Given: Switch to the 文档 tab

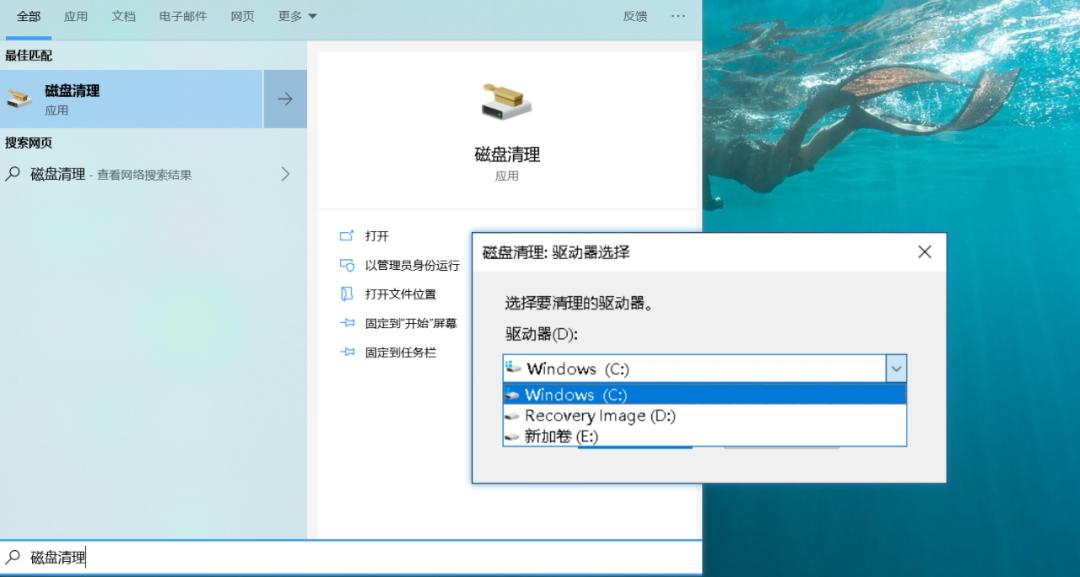Looking at the screenshot, I should 124,16.
